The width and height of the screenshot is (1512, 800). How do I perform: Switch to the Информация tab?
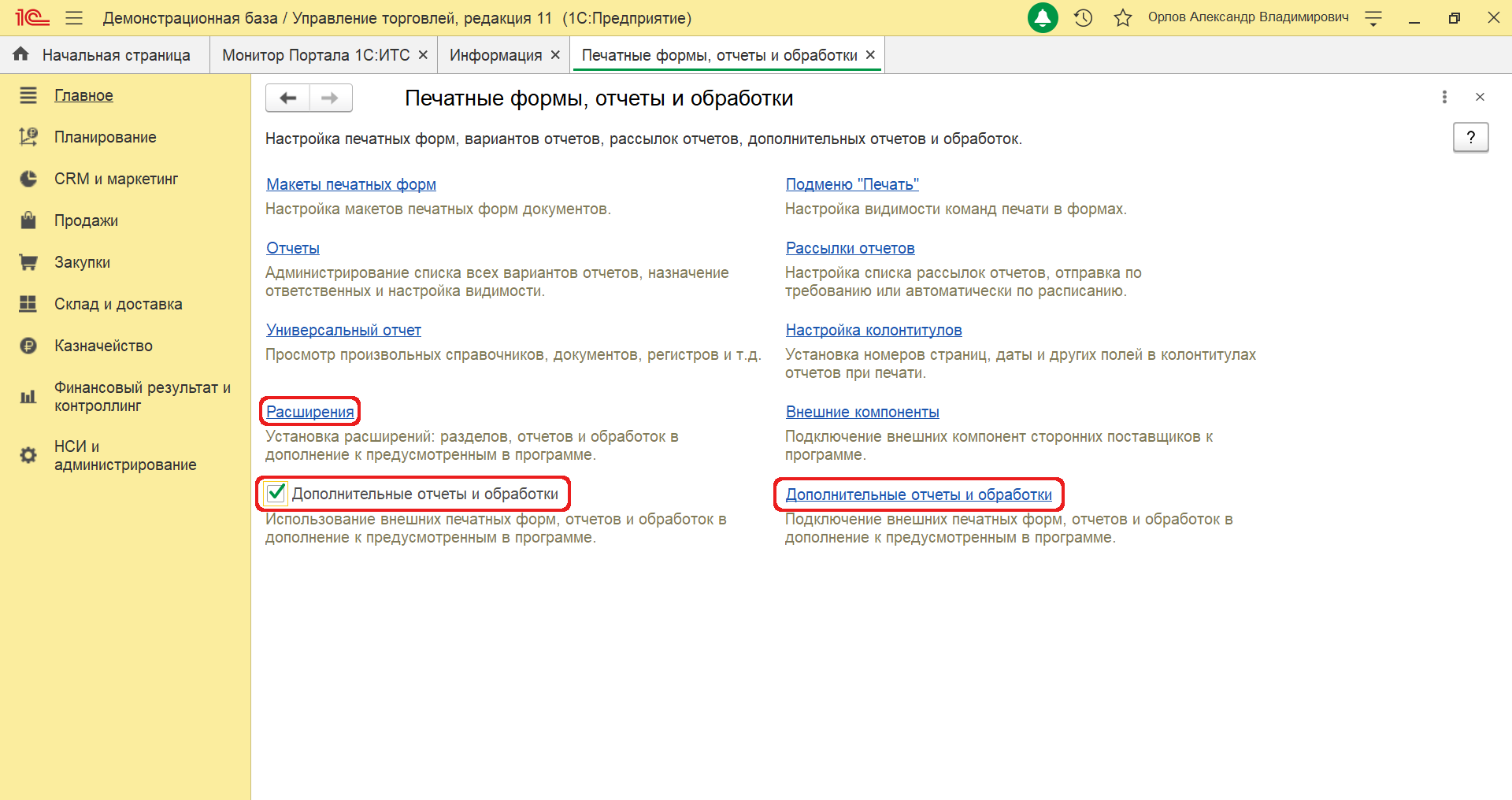[x=495, y=55]
